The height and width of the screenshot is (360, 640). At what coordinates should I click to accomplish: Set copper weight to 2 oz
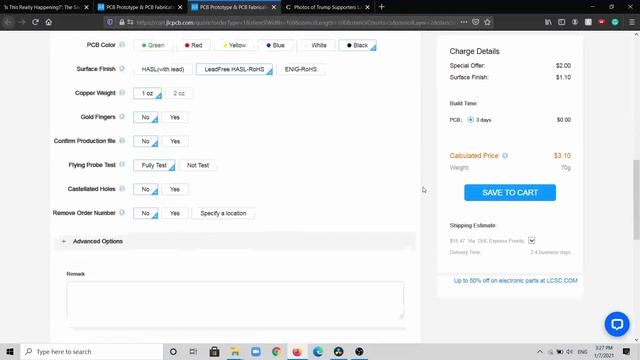point(179,93)
